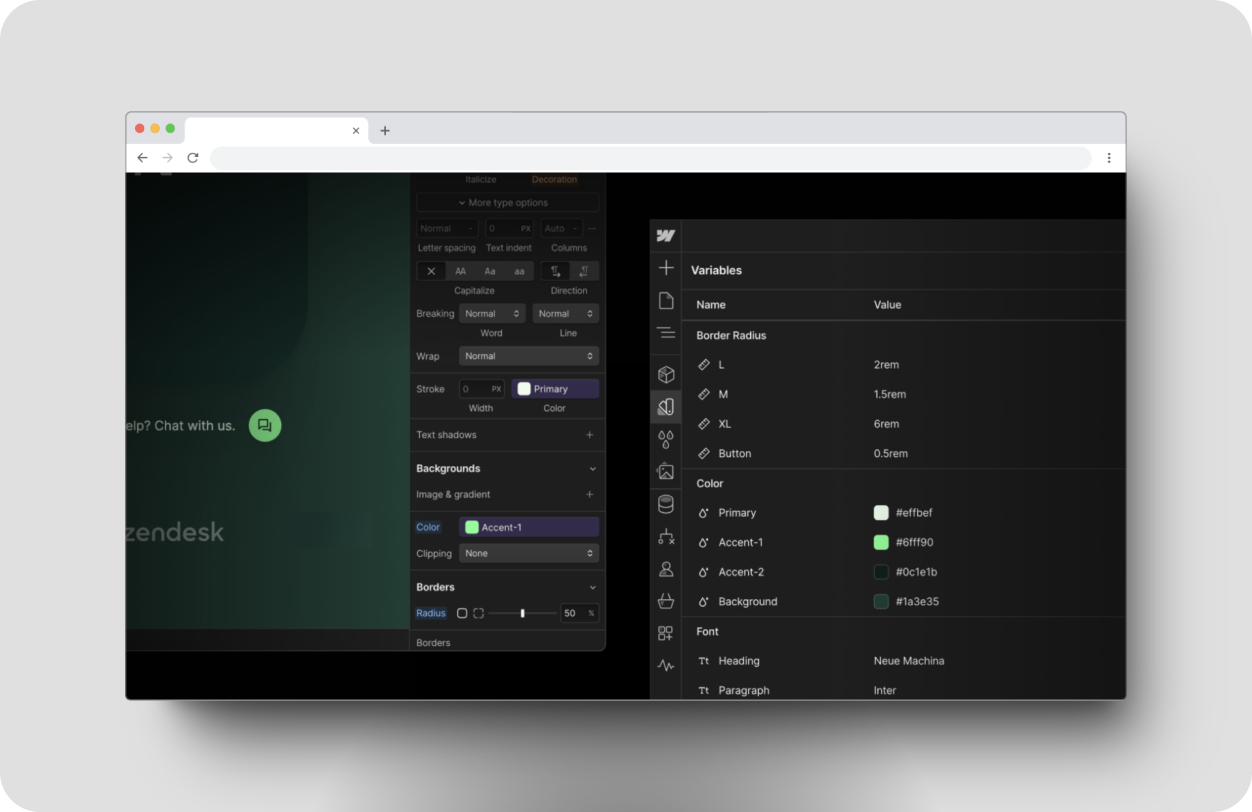1252x812 pixels.
Task: Open the Ecommerce panel
Action: pos(666,601)
